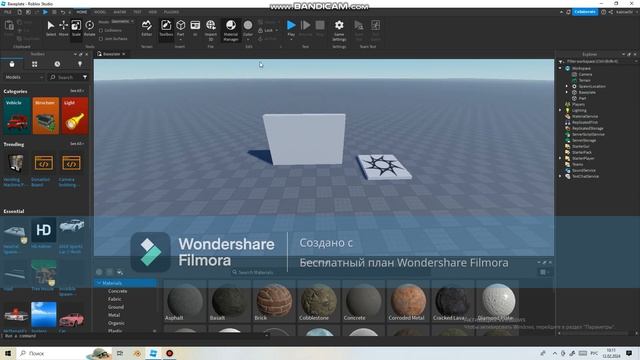
Task: Open the FILE menu
Action: pos(8,12)
